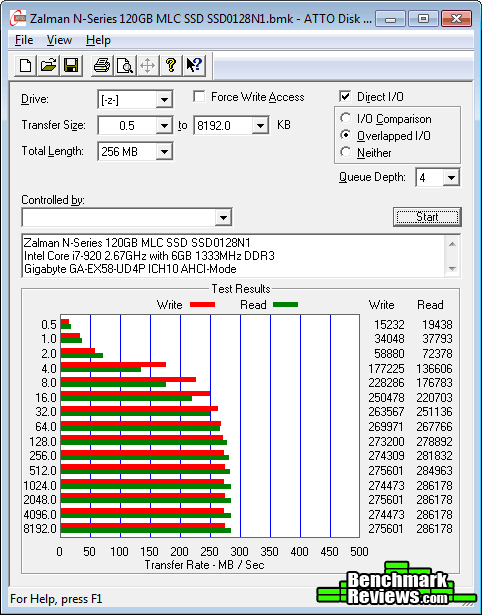Open the Total Length 256 MB dropdown
Image resolution: width=482 pixels, height=615 pixels.
pyautogui.click(x=164, y=151)
